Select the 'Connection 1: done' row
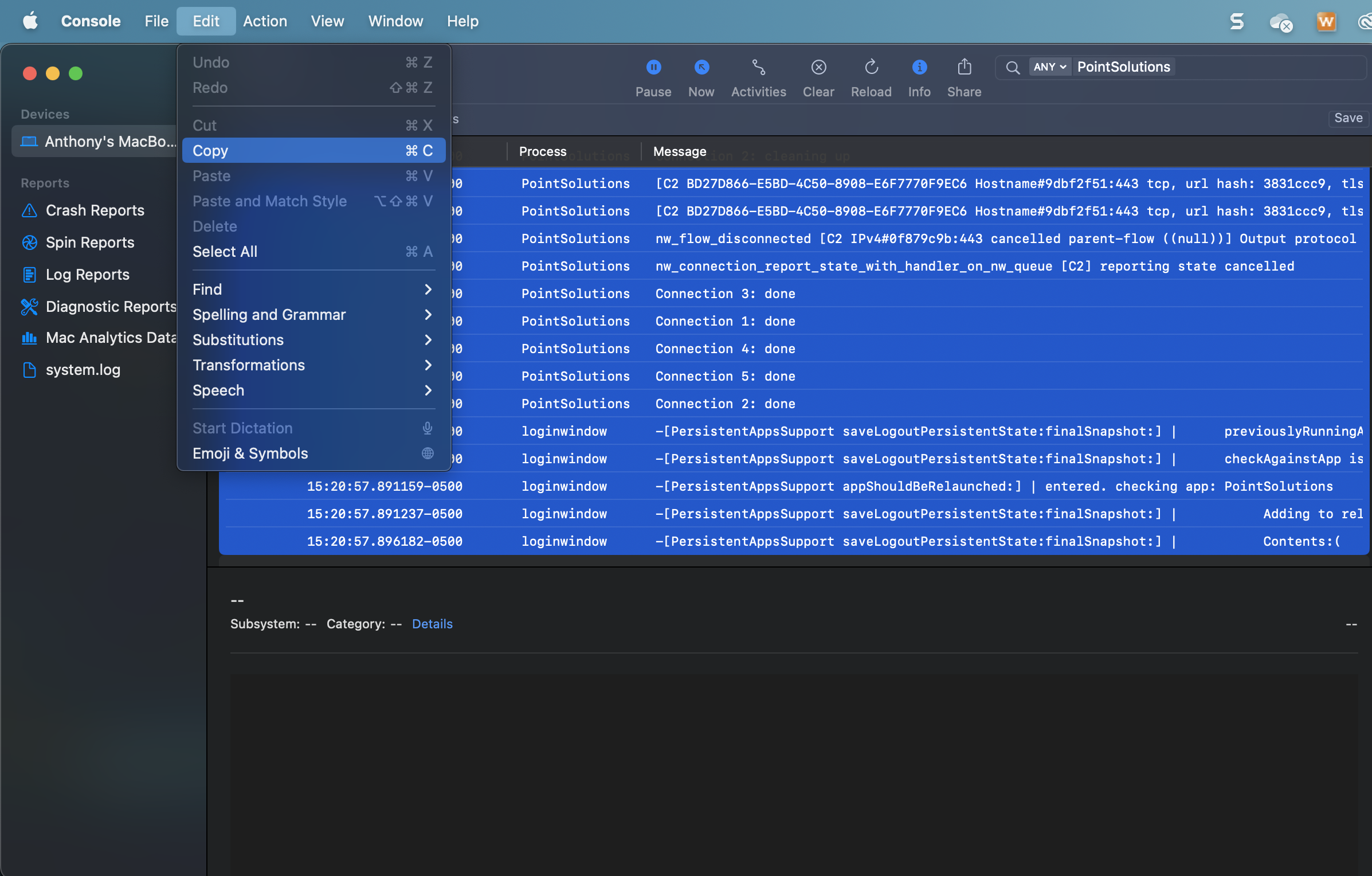Viewport: 1372px width, 876px height. [x=794, y=321]
